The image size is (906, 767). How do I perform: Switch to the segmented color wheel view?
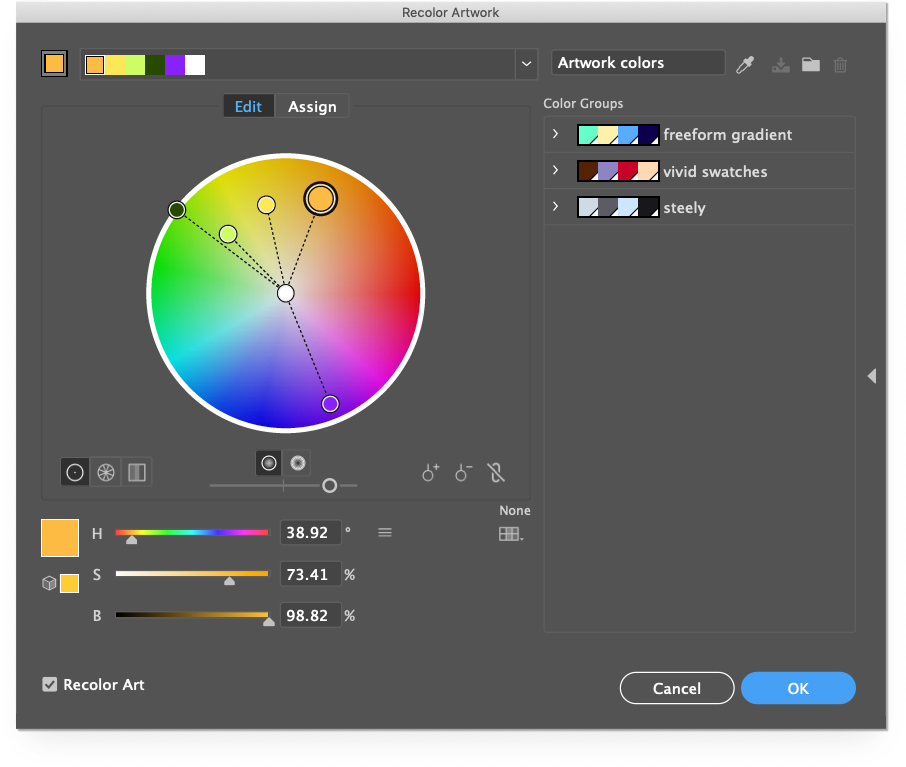[x=105, y=472]
